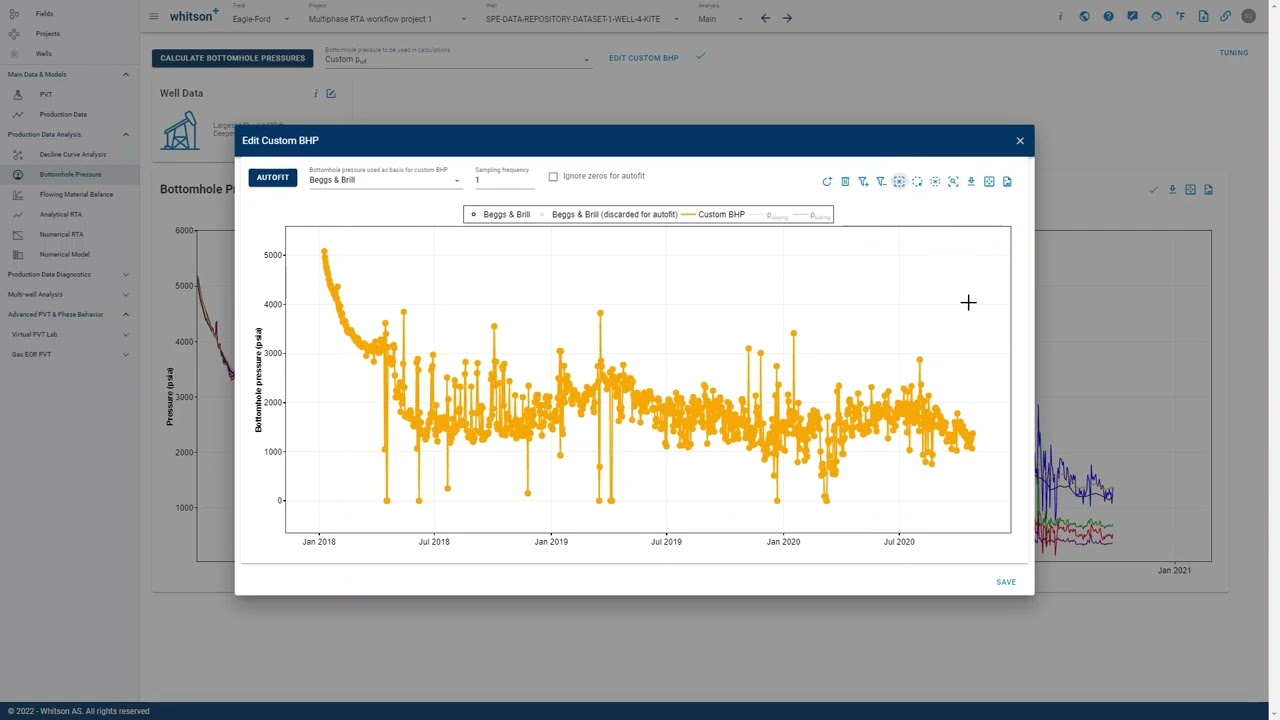Image resolution: width=1280 pixels, height=720 pixels.
Task: Click the Sampling frequency input field
Action: pyautogui.click(x=505, y=180)
